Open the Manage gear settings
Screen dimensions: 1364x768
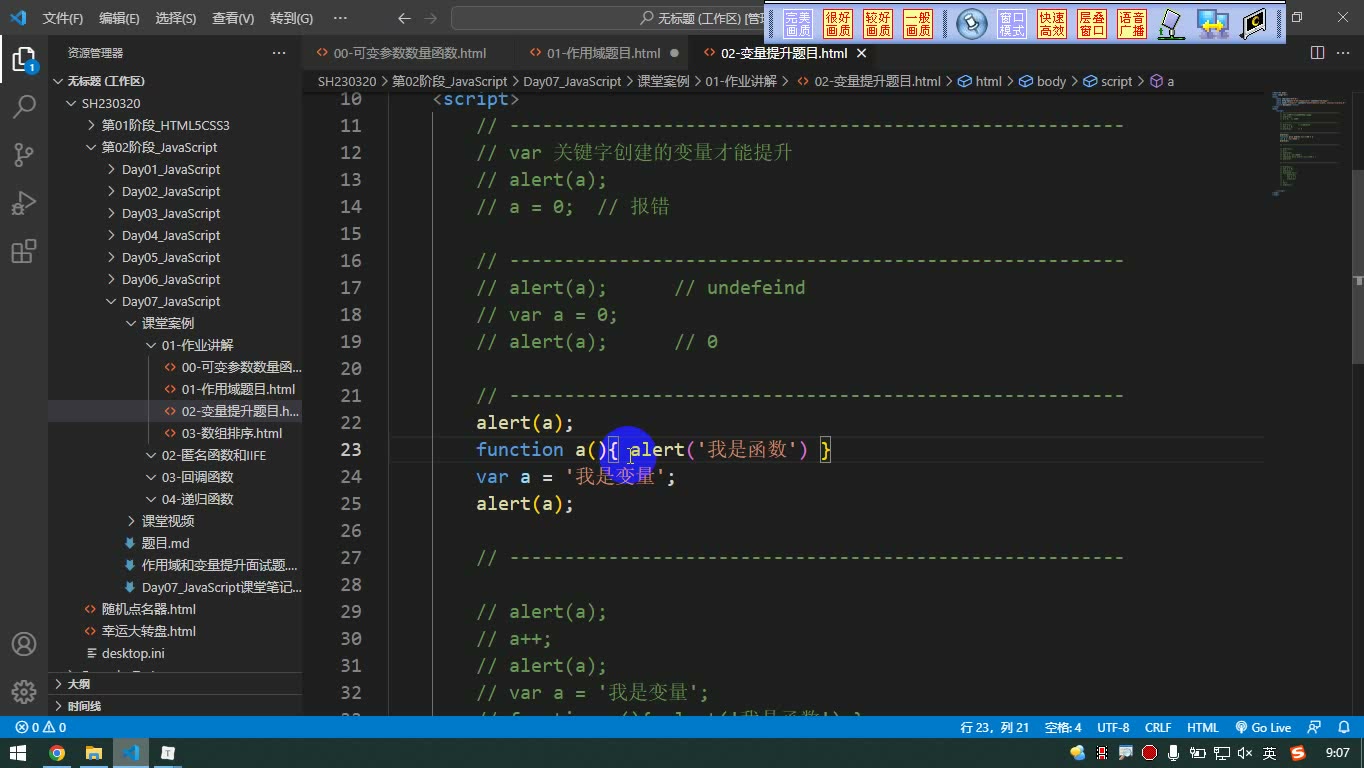(x=24, y=692)
